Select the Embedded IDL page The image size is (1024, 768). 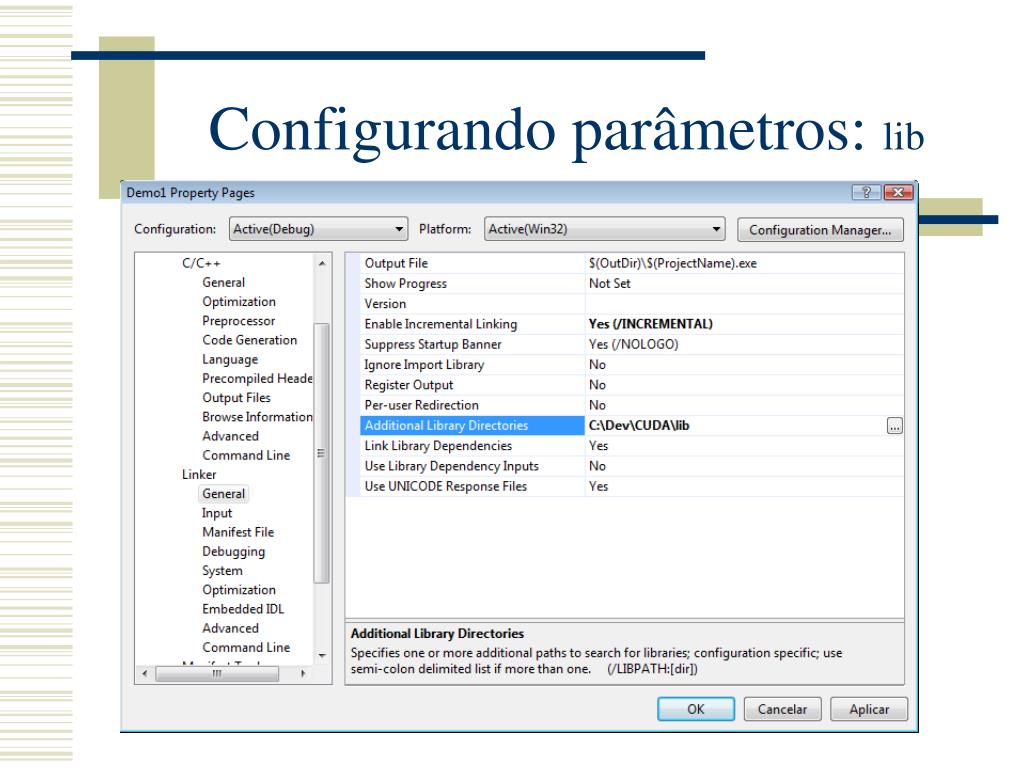click(243, 609)
